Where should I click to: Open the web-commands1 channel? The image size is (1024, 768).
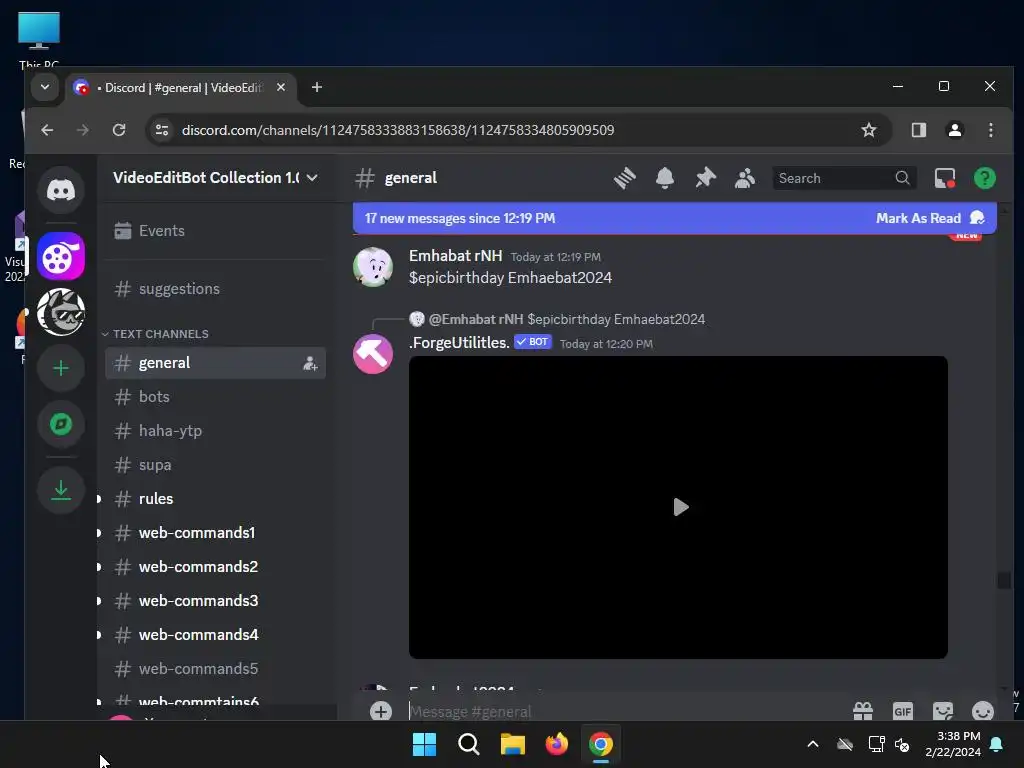(216, 532)
